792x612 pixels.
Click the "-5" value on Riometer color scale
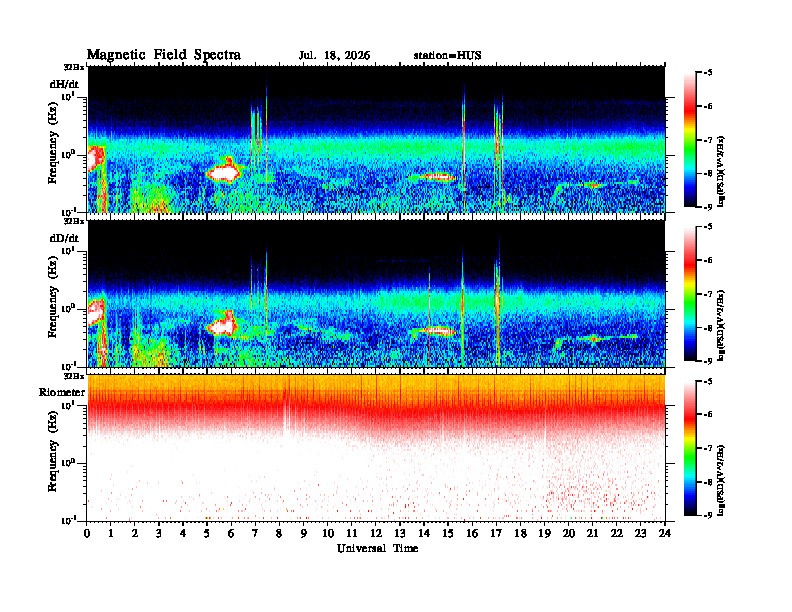tap(708, 381)
